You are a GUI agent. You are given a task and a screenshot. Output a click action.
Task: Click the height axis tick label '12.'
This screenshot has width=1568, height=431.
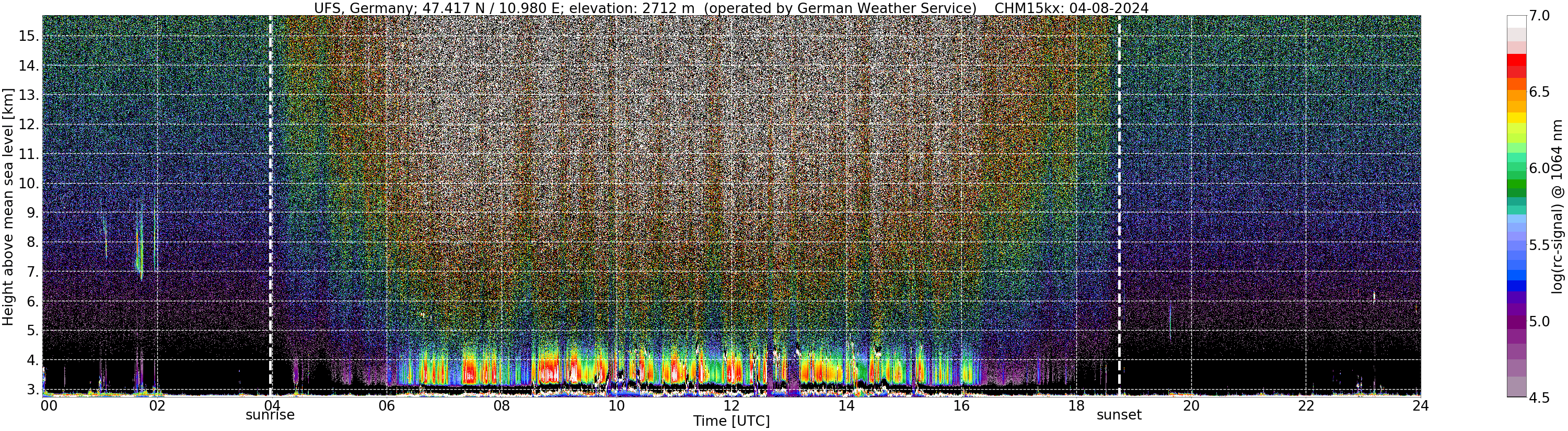(29, 124)
